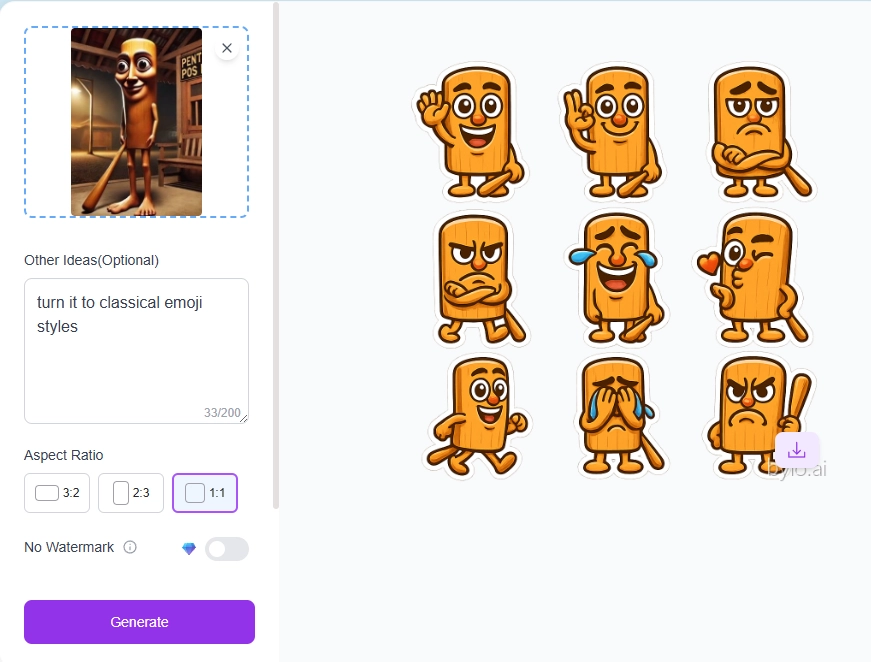Remove the uploaded reference image
The image size is (871, 662).
(x=227, y=47)
